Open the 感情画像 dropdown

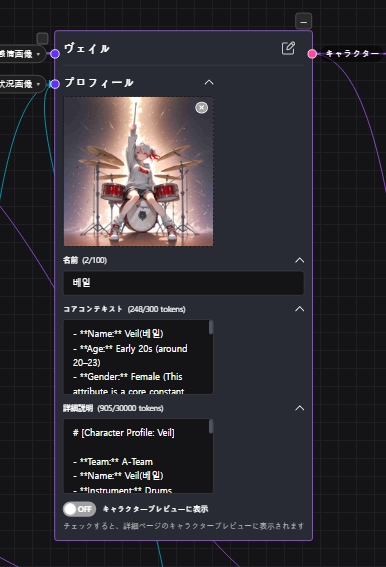[x=21, y=54]
